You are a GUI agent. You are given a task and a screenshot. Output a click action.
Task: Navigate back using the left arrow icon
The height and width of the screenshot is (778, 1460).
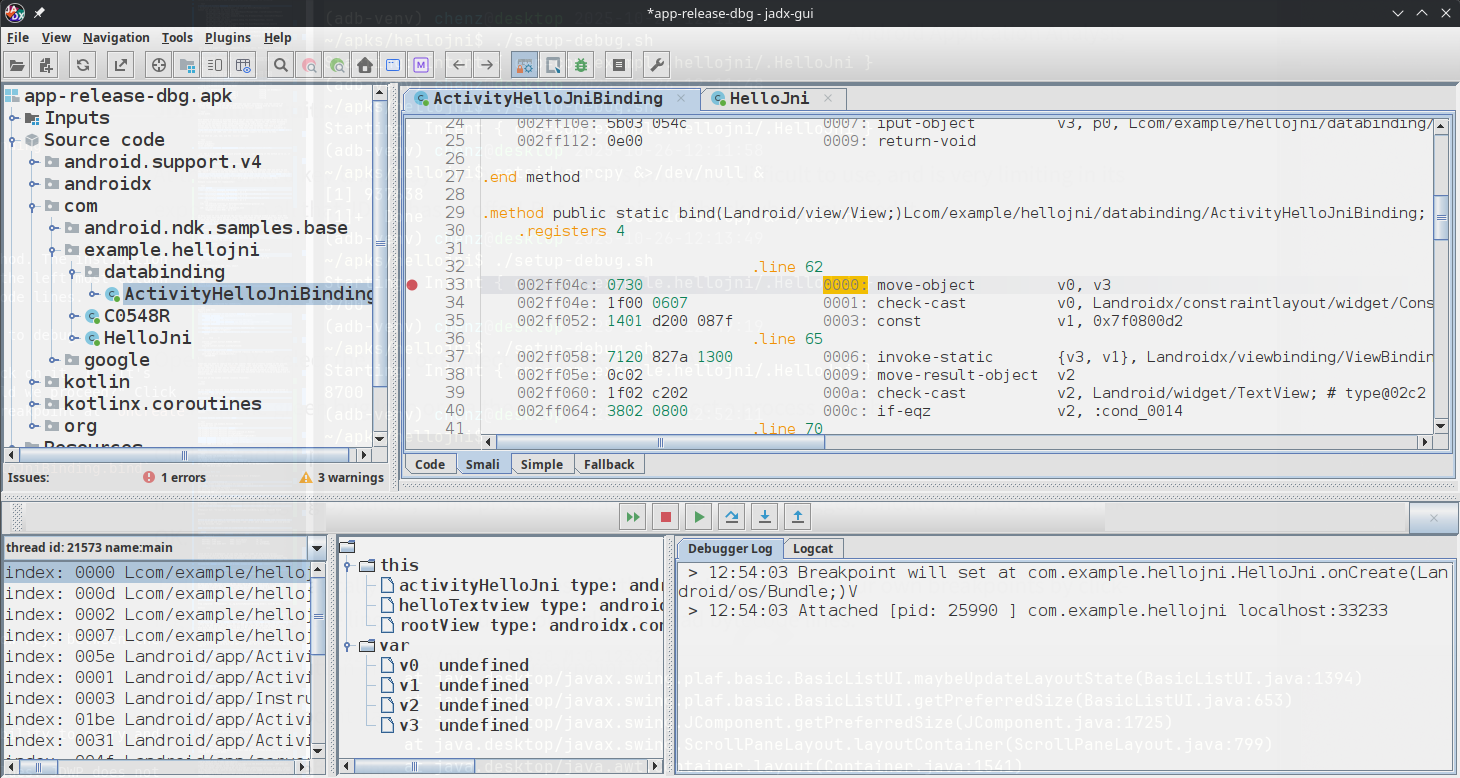coord(460,64)
